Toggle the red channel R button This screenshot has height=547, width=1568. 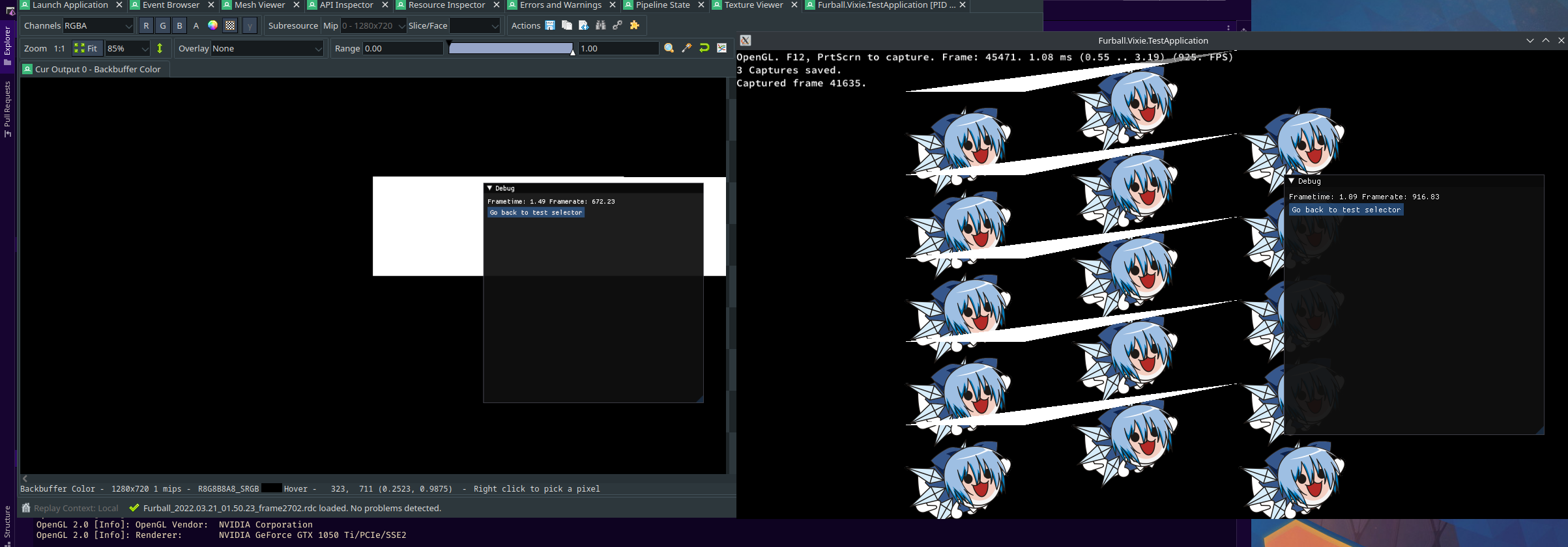(x=146, y=25)
